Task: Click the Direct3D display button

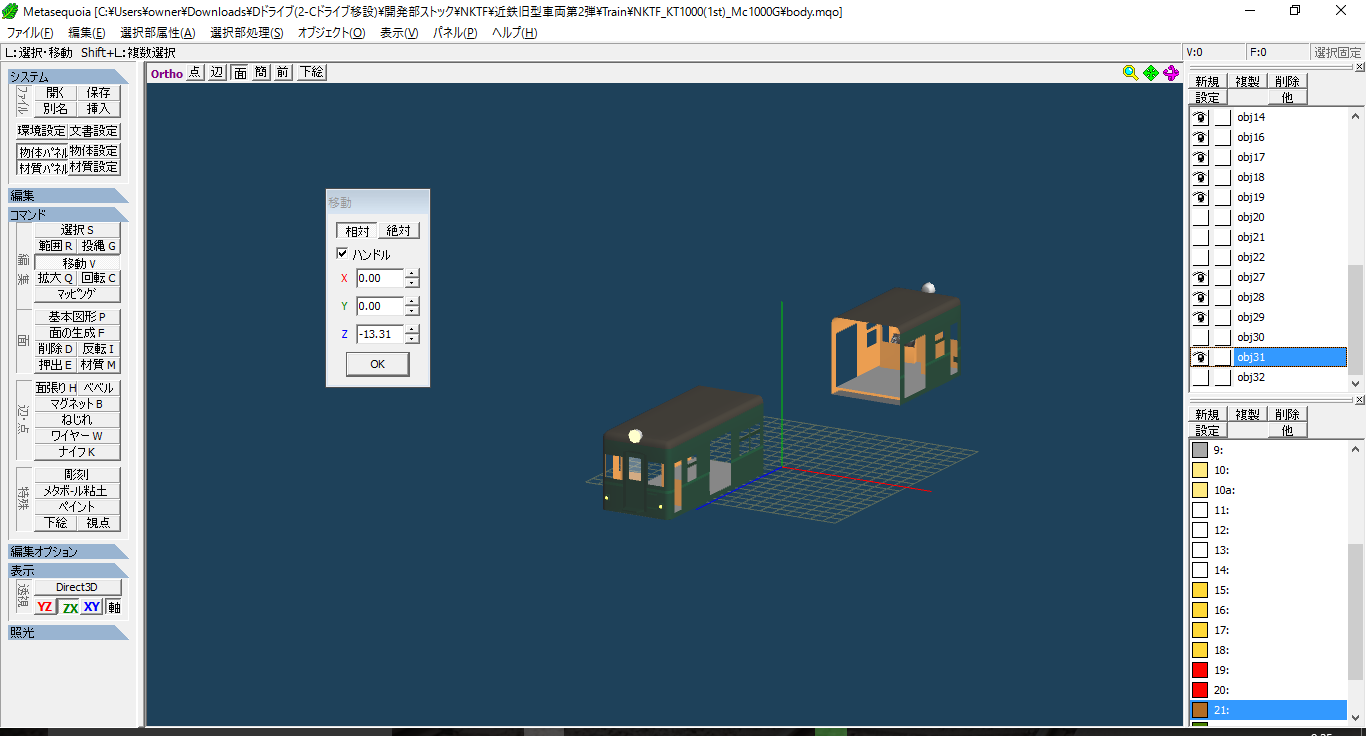Action: pos(77,587)
